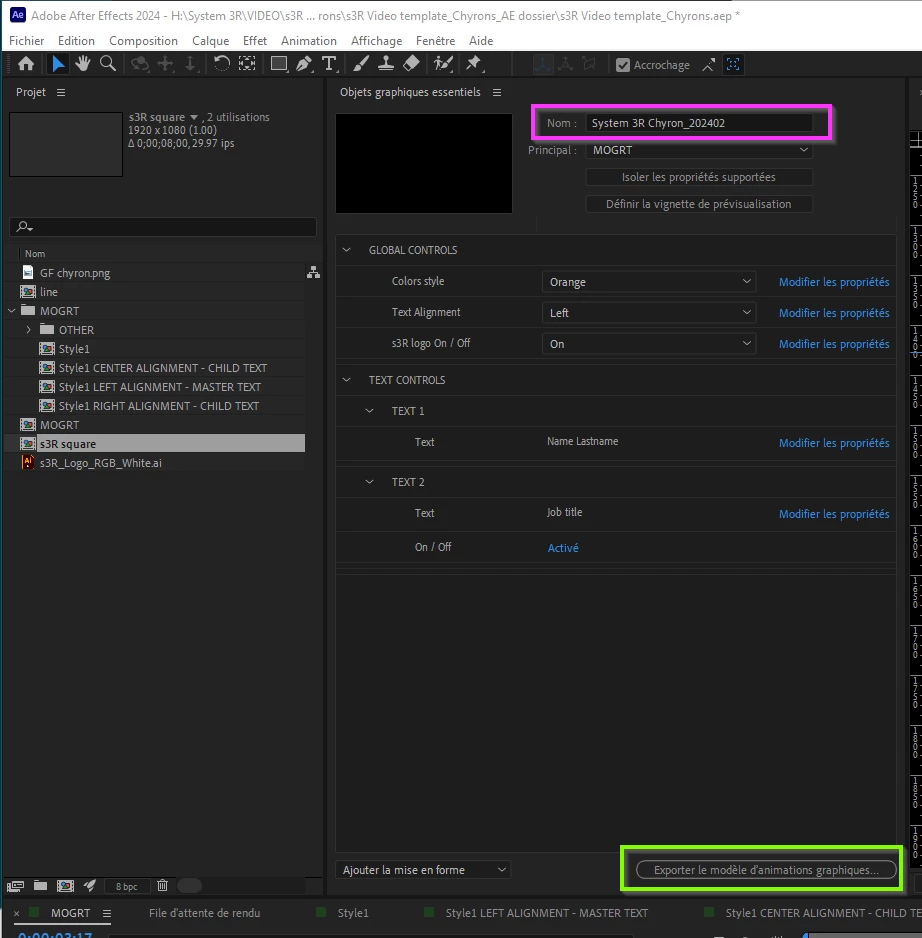Viewport: 922px width, 938px height.
Task: Open Projet panel hamburger menu
Action: coord(61,92)
